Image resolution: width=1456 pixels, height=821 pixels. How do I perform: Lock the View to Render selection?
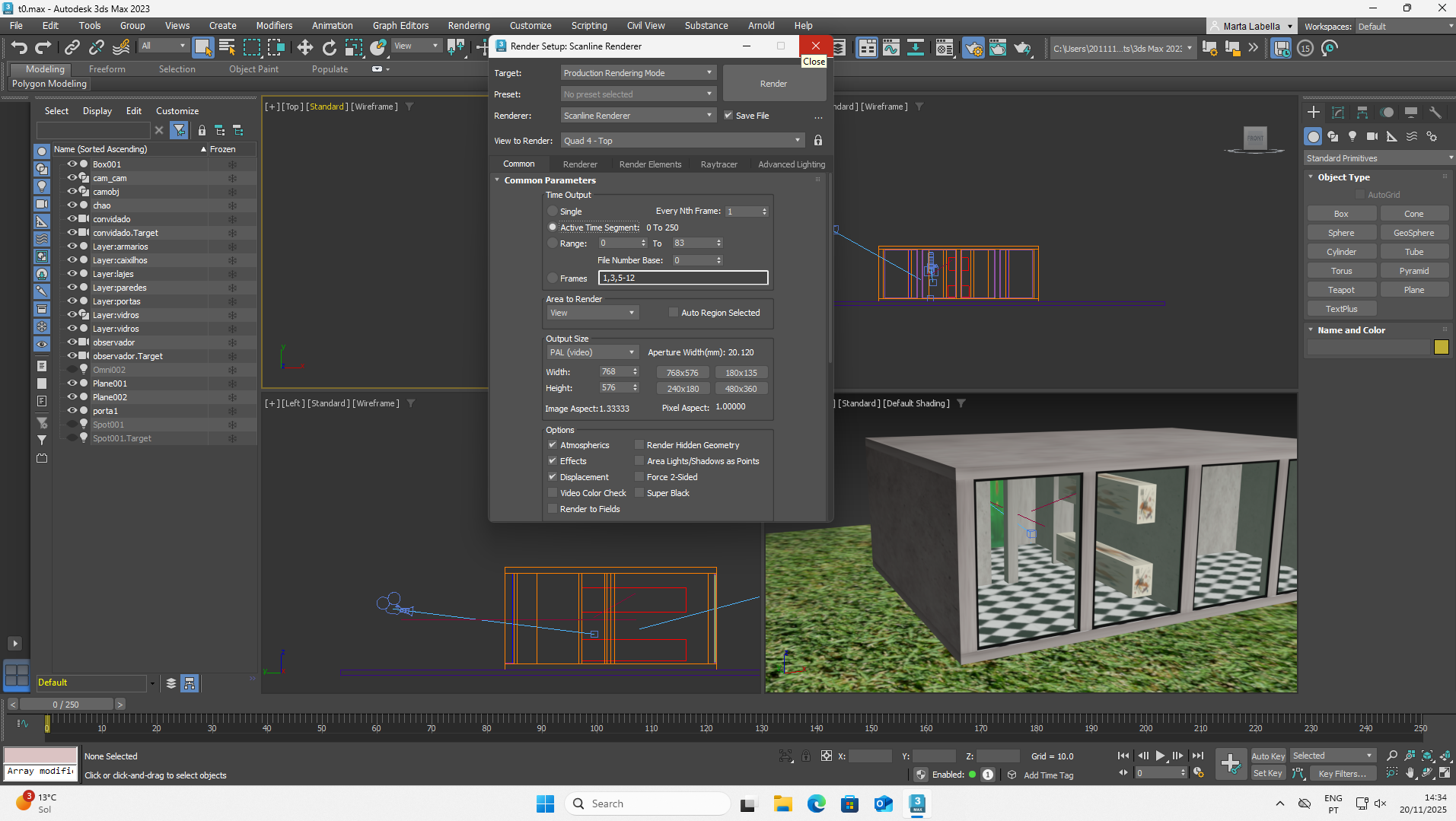(818, 141)
